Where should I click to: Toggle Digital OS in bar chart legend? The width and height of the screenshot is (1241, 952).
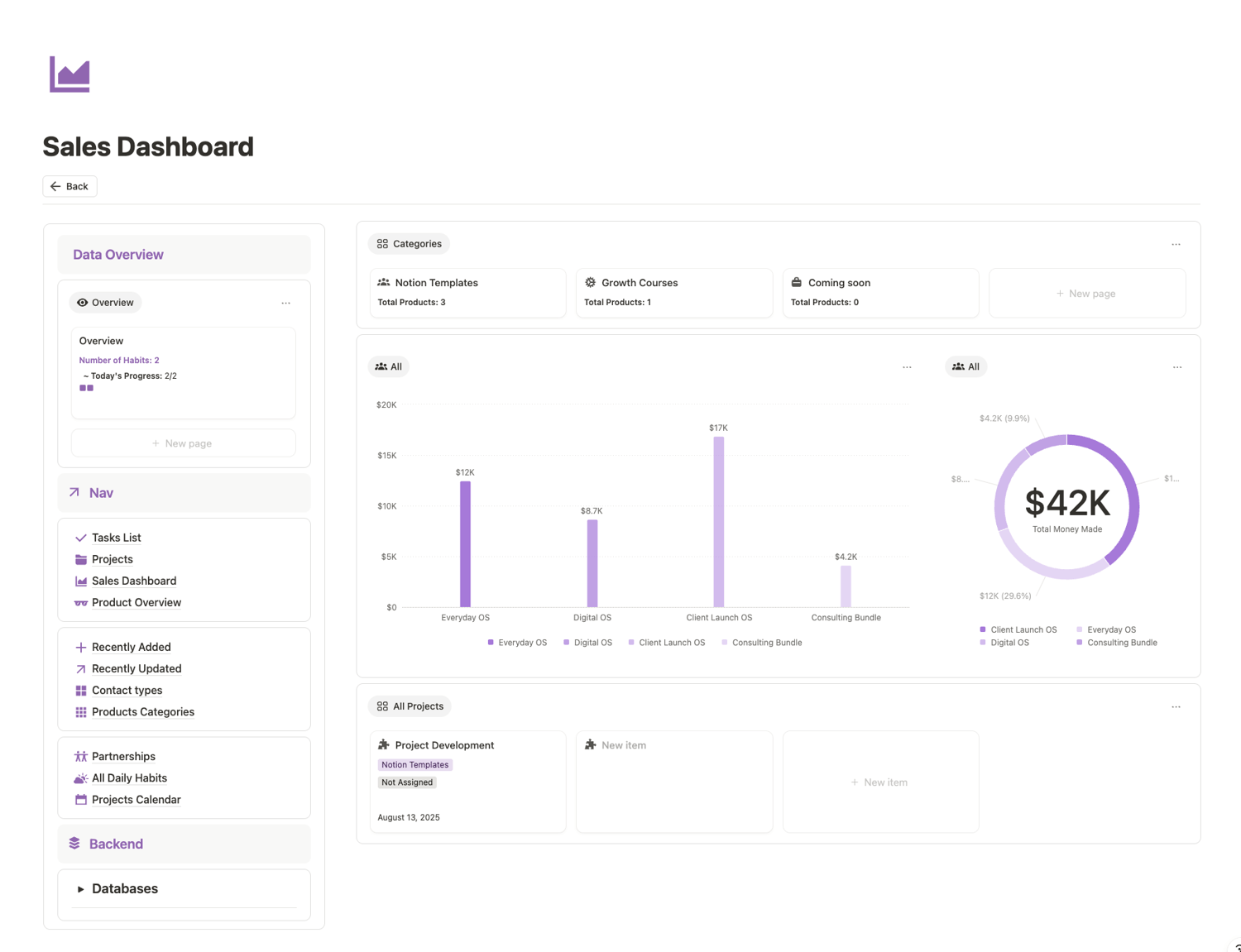tap(587, 643)
